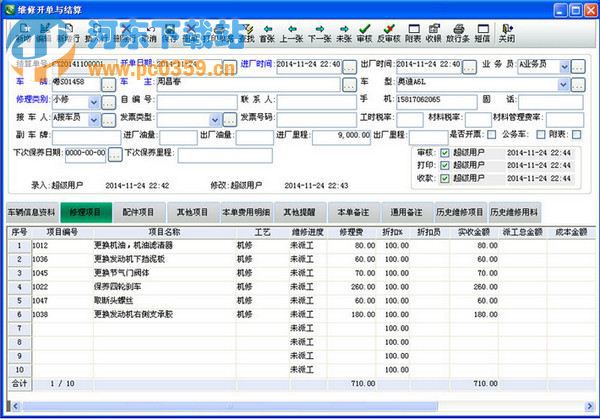
Task: Click the 发票号码 input field
Action: click(x=316, y=120)
